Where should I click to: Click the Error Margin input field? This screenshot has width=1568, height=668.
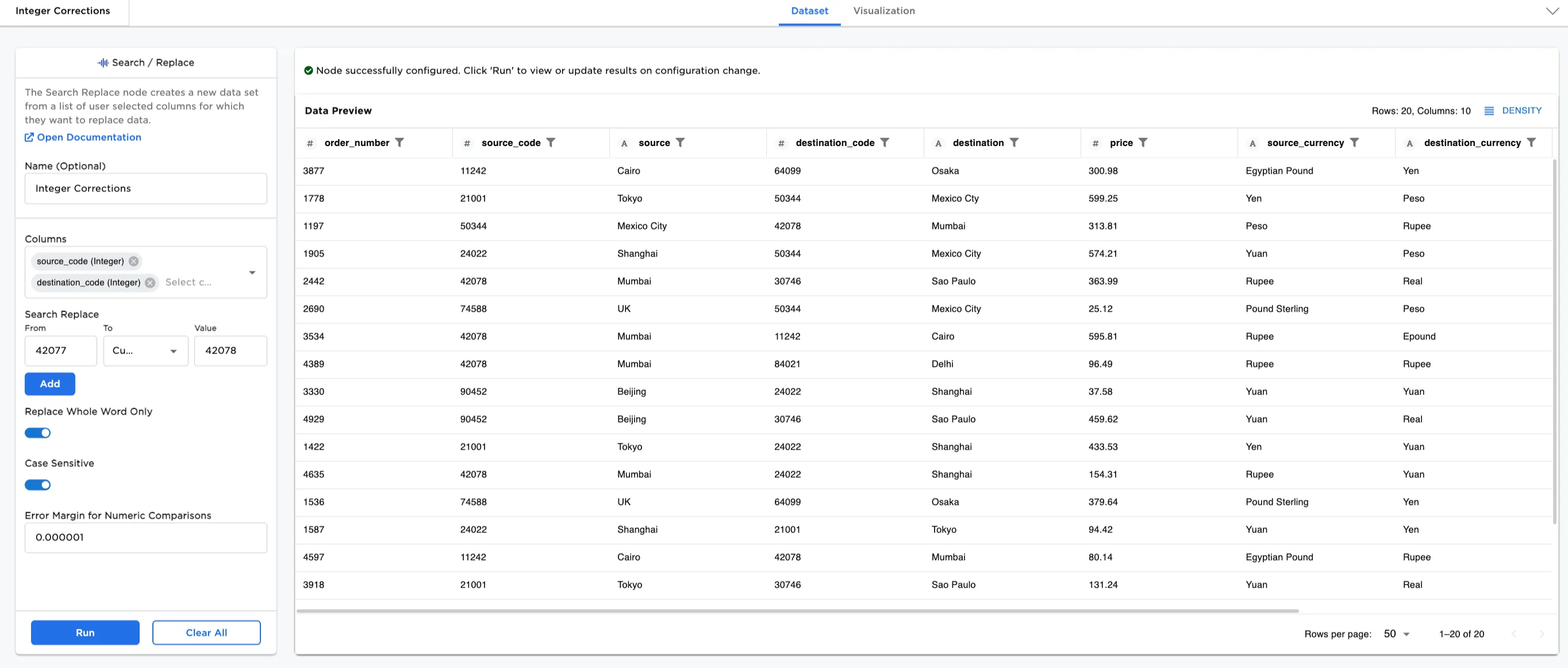pos(145,538)
